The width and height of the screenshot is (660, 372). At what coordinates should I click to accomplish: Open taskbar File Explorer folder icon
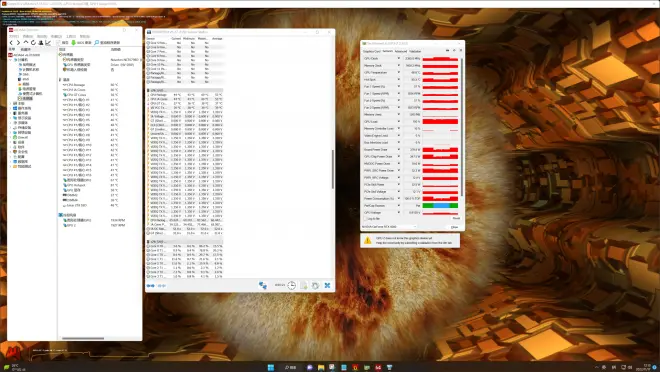[321, 367]
